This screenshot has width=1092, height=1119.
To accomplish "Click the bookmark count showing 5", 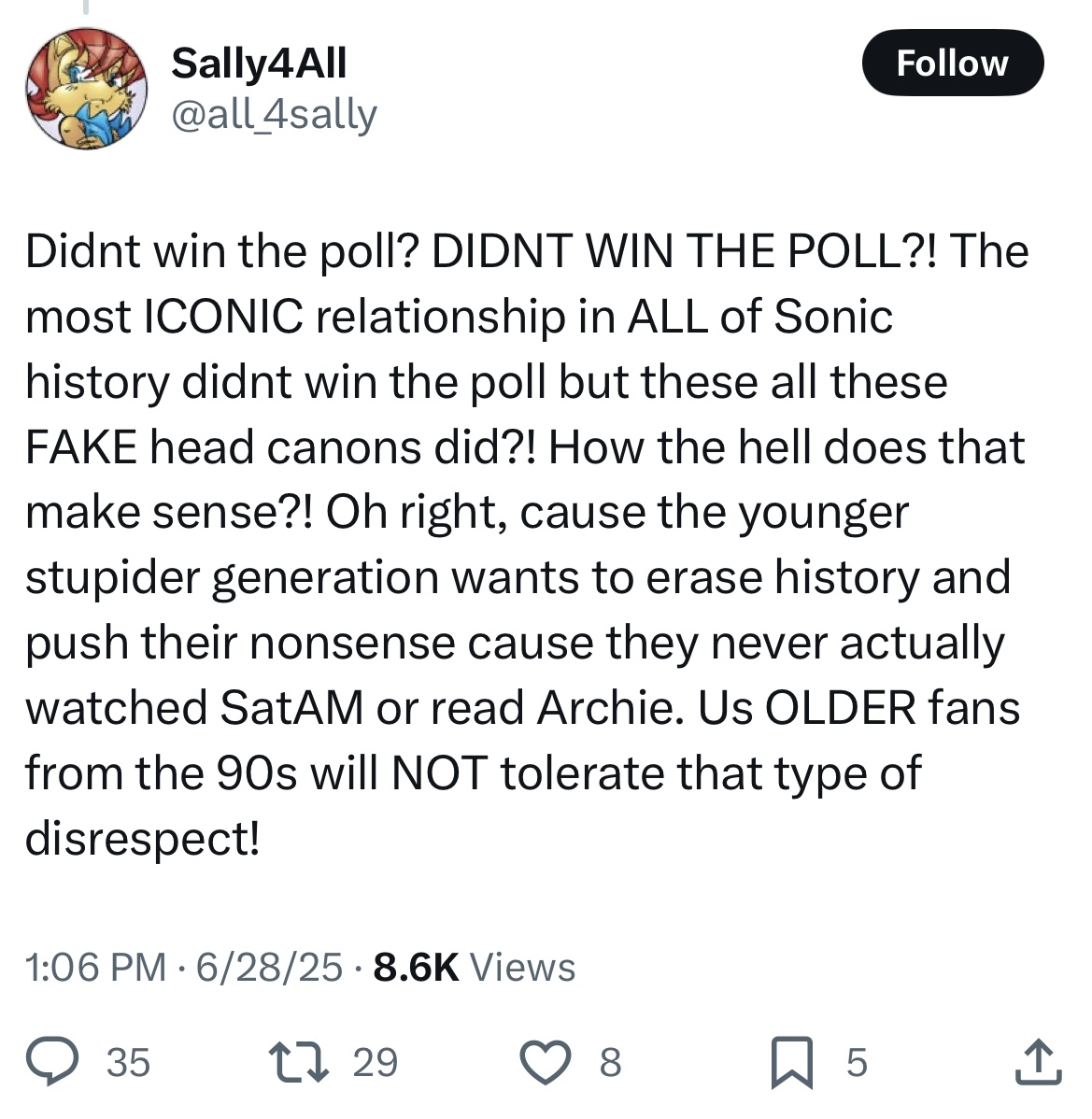I will [857, 1062].
